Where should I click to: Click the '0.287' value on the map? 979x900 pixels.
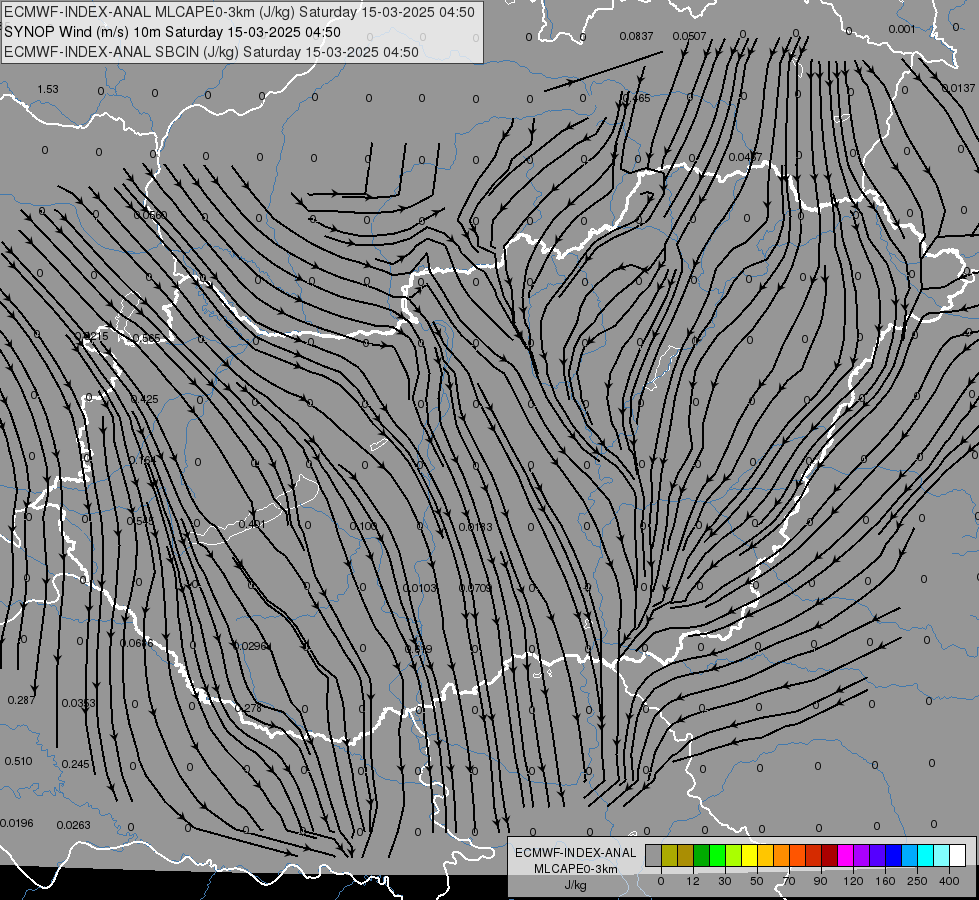(21, 701)
